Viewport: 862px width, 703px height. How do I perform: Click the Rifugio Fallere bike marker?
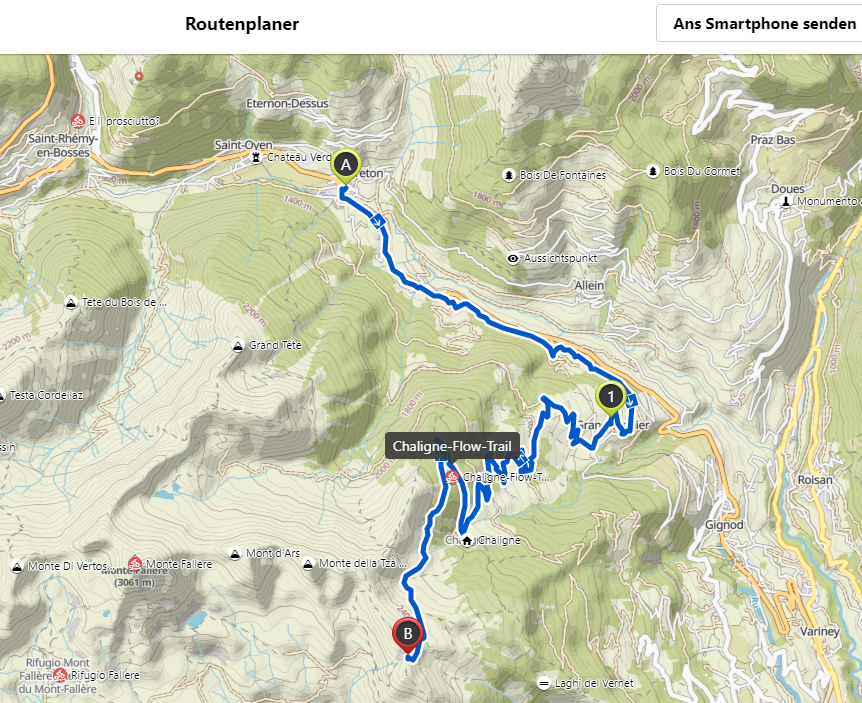point(60,674)
